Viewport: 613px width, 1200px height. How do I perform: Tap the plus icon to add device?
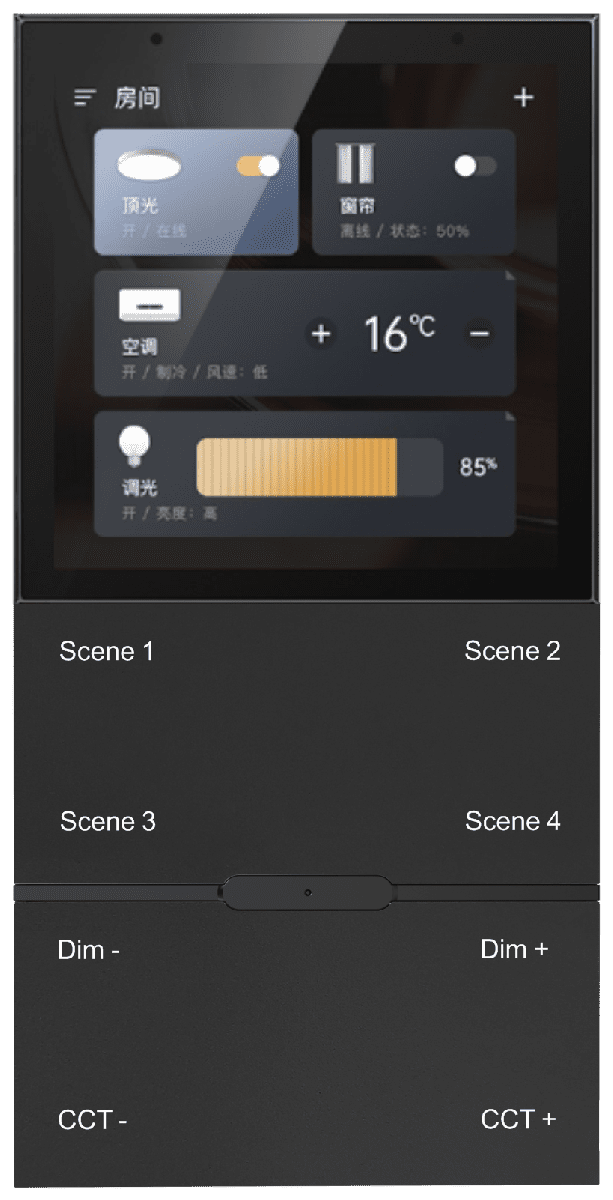(x=523, y=97)
